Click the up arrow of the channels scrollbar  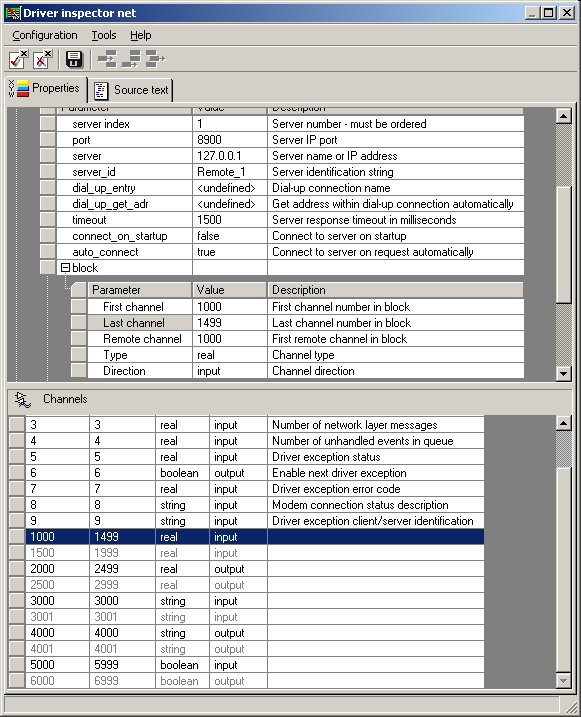click(564, 423)
